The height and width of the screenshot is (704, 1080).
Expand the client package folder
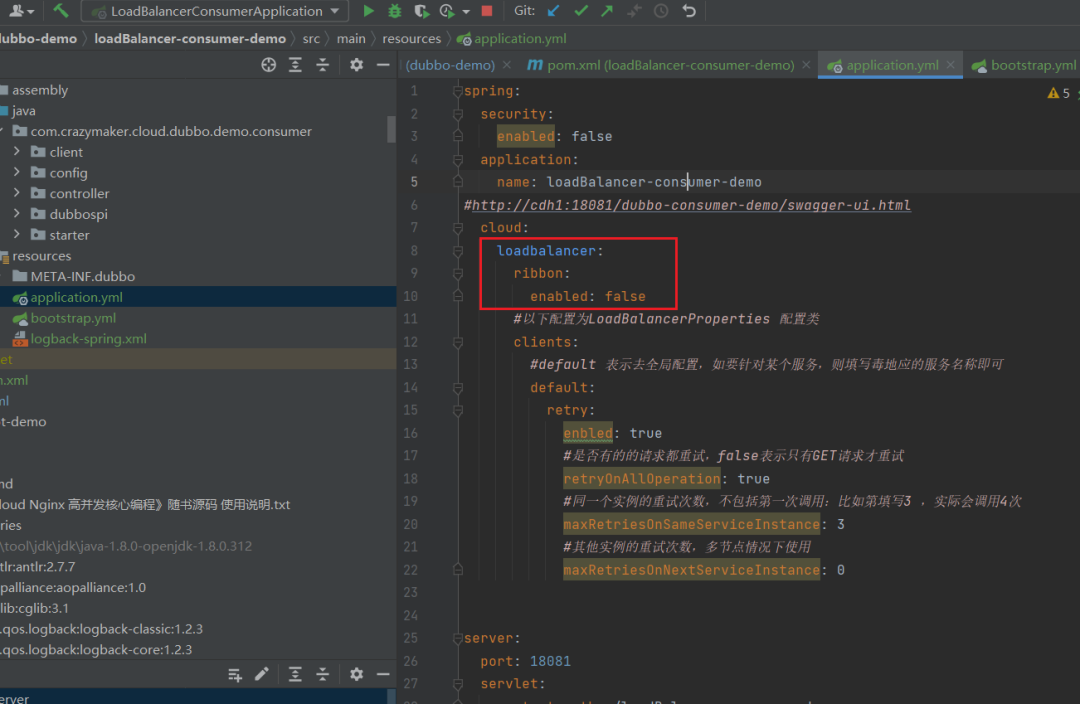coord(17,152)
